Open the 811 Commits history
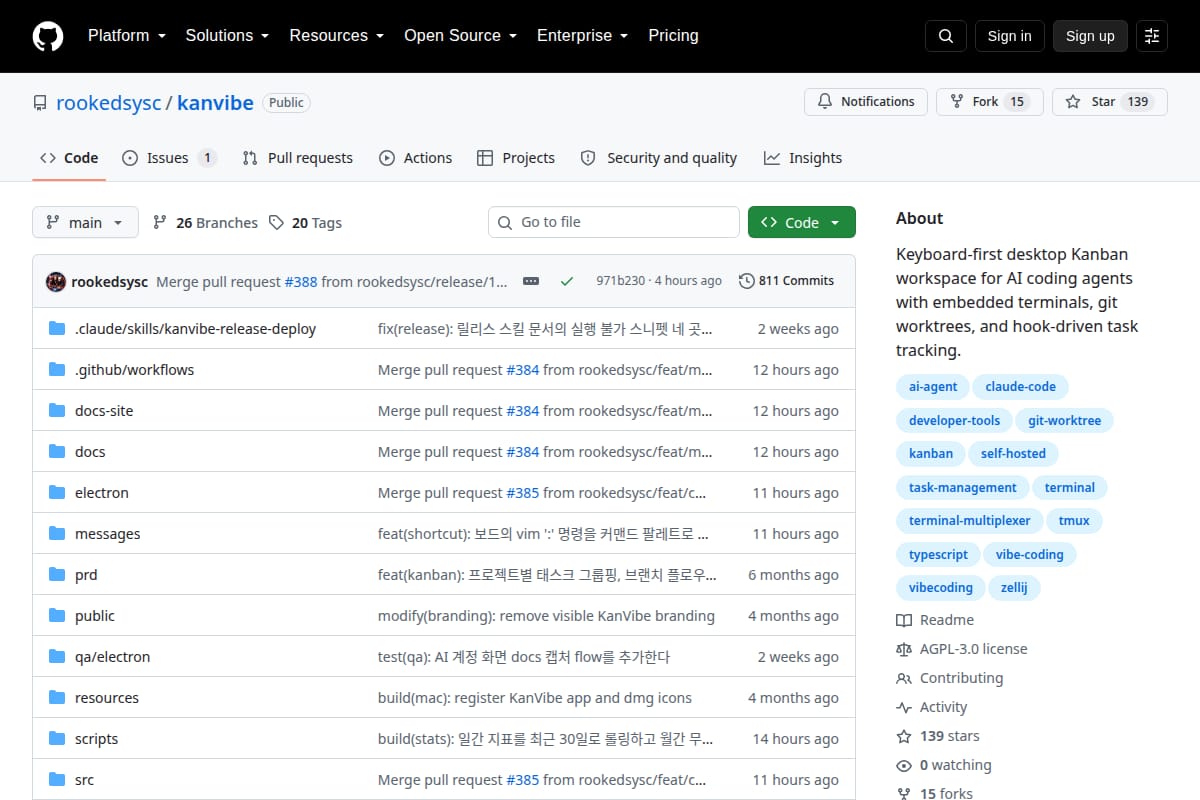This screenshot has width=1200, height=800. pos(786,281)
